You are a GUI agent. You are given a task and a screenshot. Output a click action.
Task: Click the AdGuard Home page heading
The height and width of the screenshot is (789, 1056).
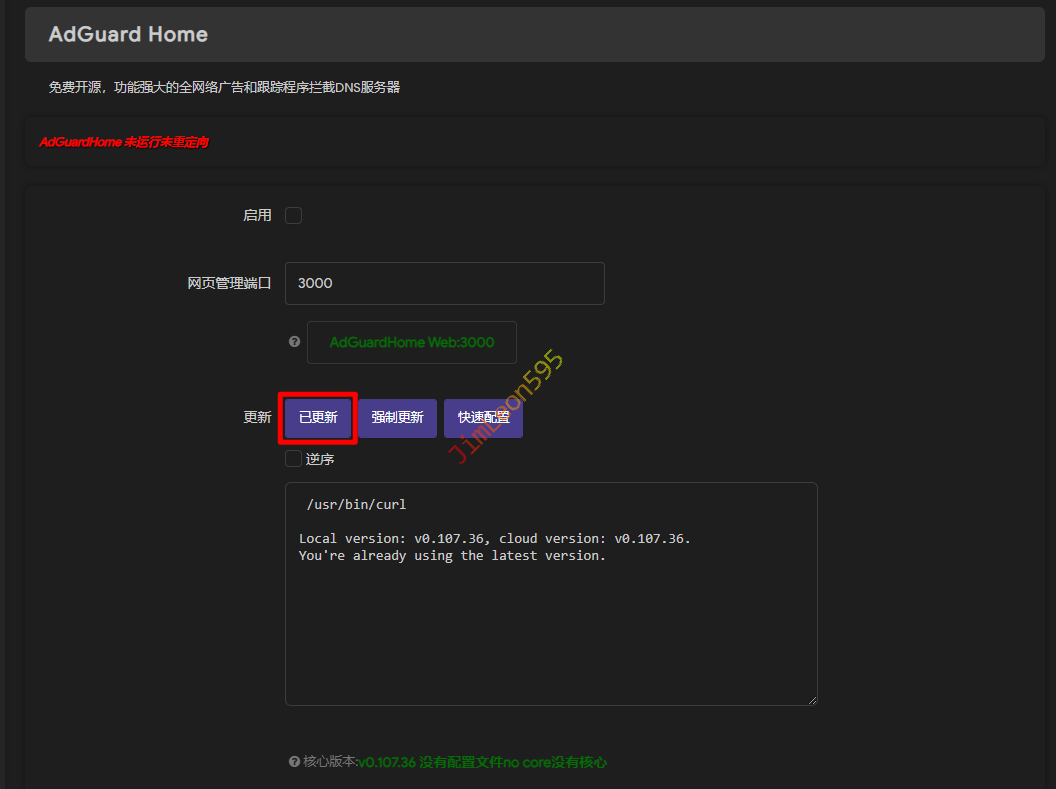[x=128, y=34]
